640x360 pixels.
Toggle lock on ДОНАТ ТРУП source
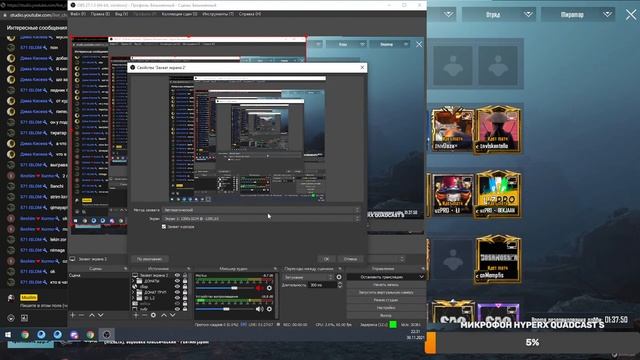(185, 292)
